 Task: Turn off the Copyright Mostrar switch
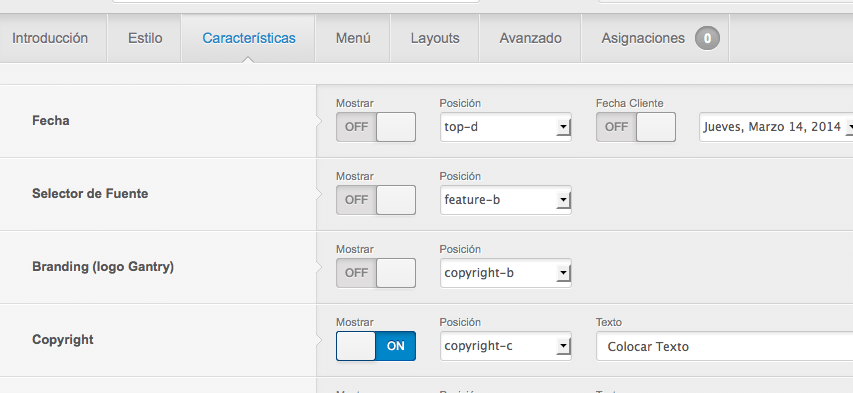pyautogui.click(x=376, y=346)
